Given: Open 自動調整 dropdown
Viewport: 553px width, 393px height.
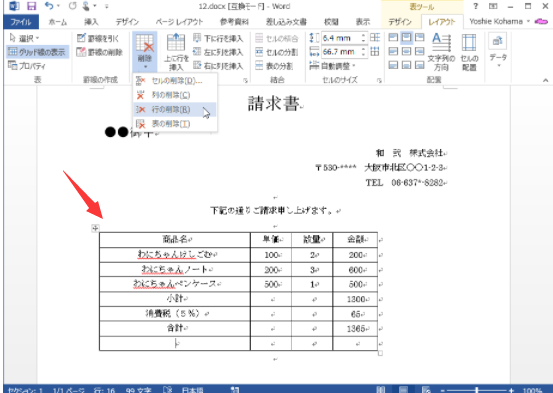Looking at the screenshot, I should click(333, 66).
